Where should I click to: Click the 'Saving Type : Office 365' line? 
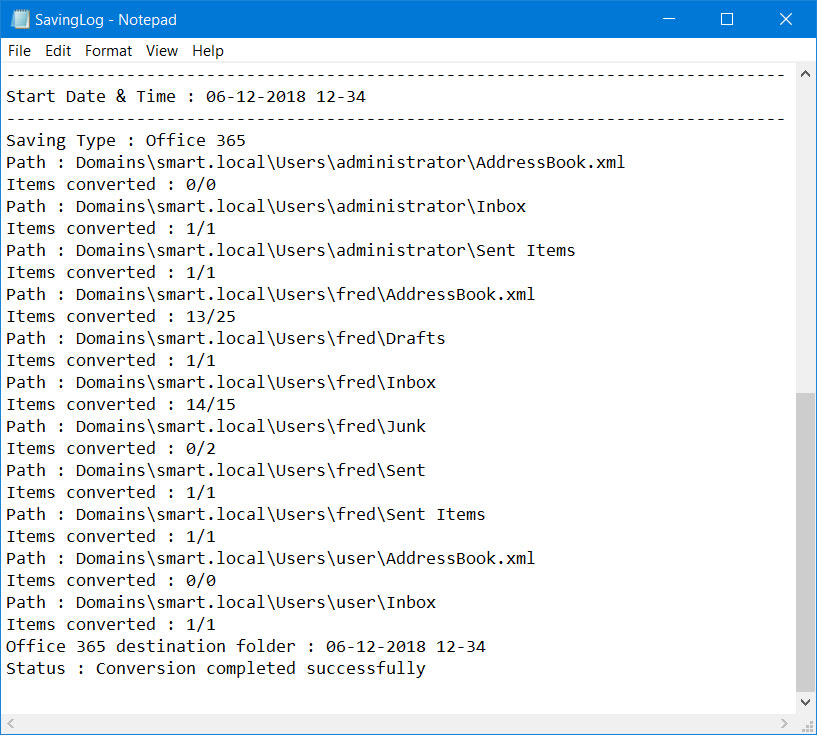tap(126, 141)
